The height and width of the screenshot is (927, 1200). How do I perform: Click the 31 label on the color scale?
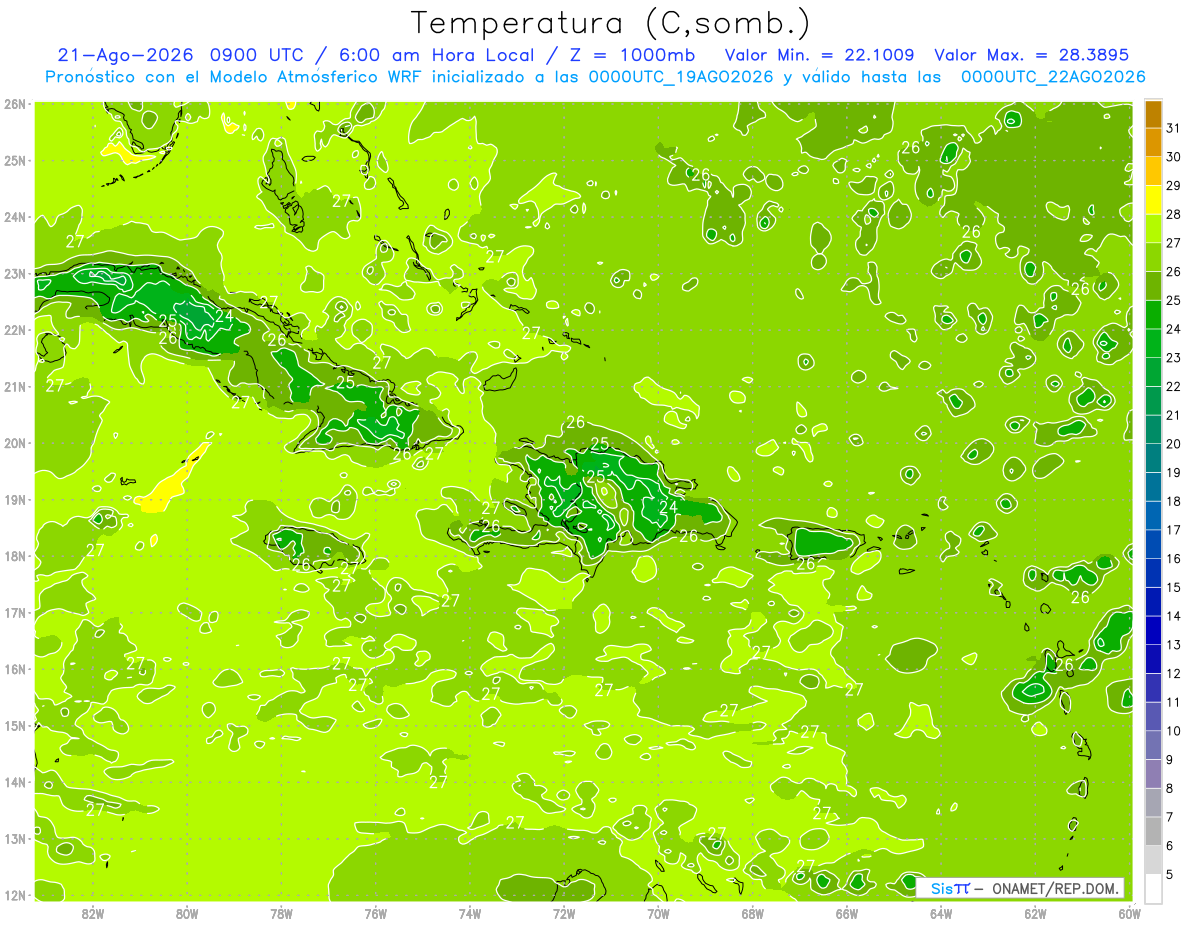[x=1174, y=128]
